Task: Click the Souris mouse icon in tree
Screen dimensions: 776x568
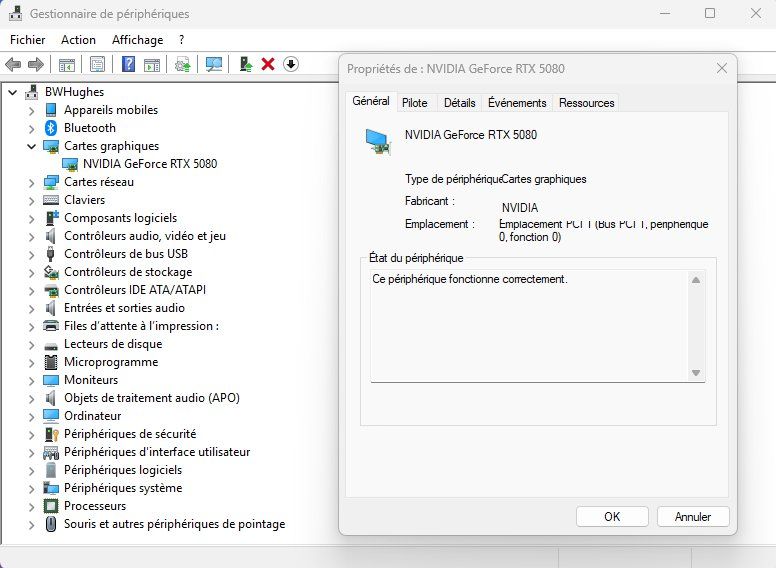Action: (x=50, y=524)
